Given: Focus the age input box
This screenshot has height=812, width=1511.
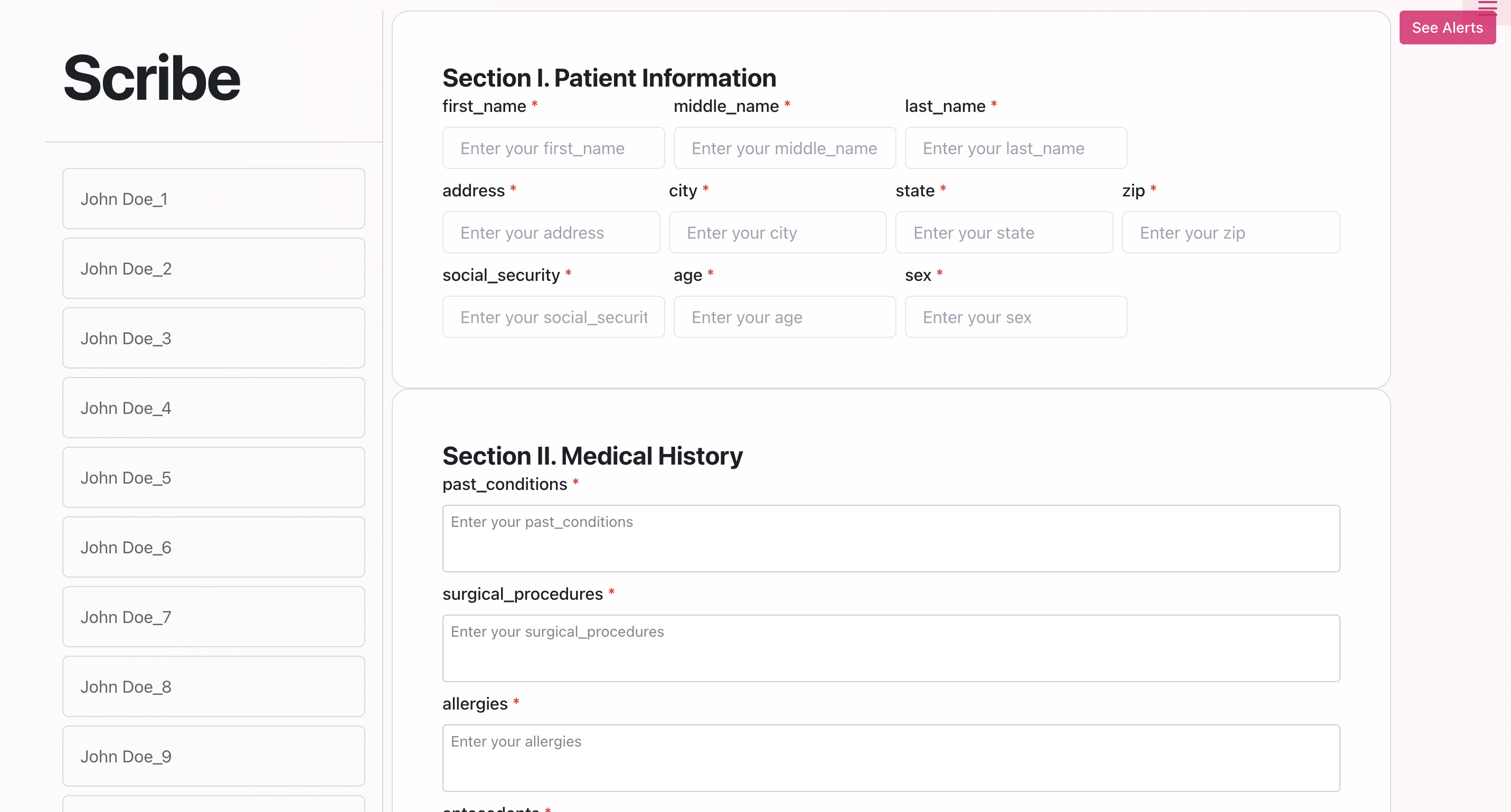Looking at the screenshot, I should 784,317.
